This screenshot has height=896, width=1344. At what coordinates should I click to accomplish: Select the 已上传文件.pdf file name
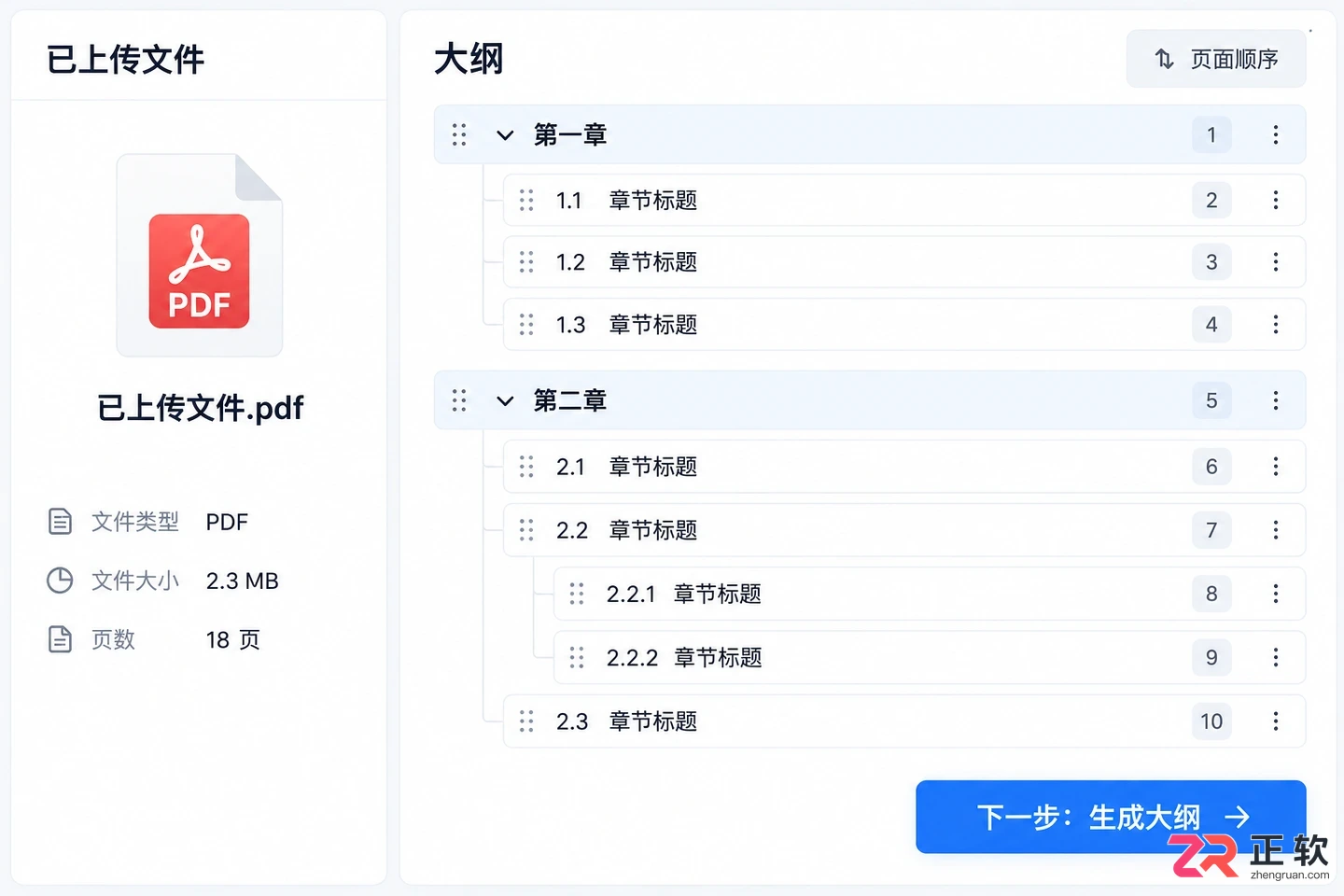click(x=201, y=408)
